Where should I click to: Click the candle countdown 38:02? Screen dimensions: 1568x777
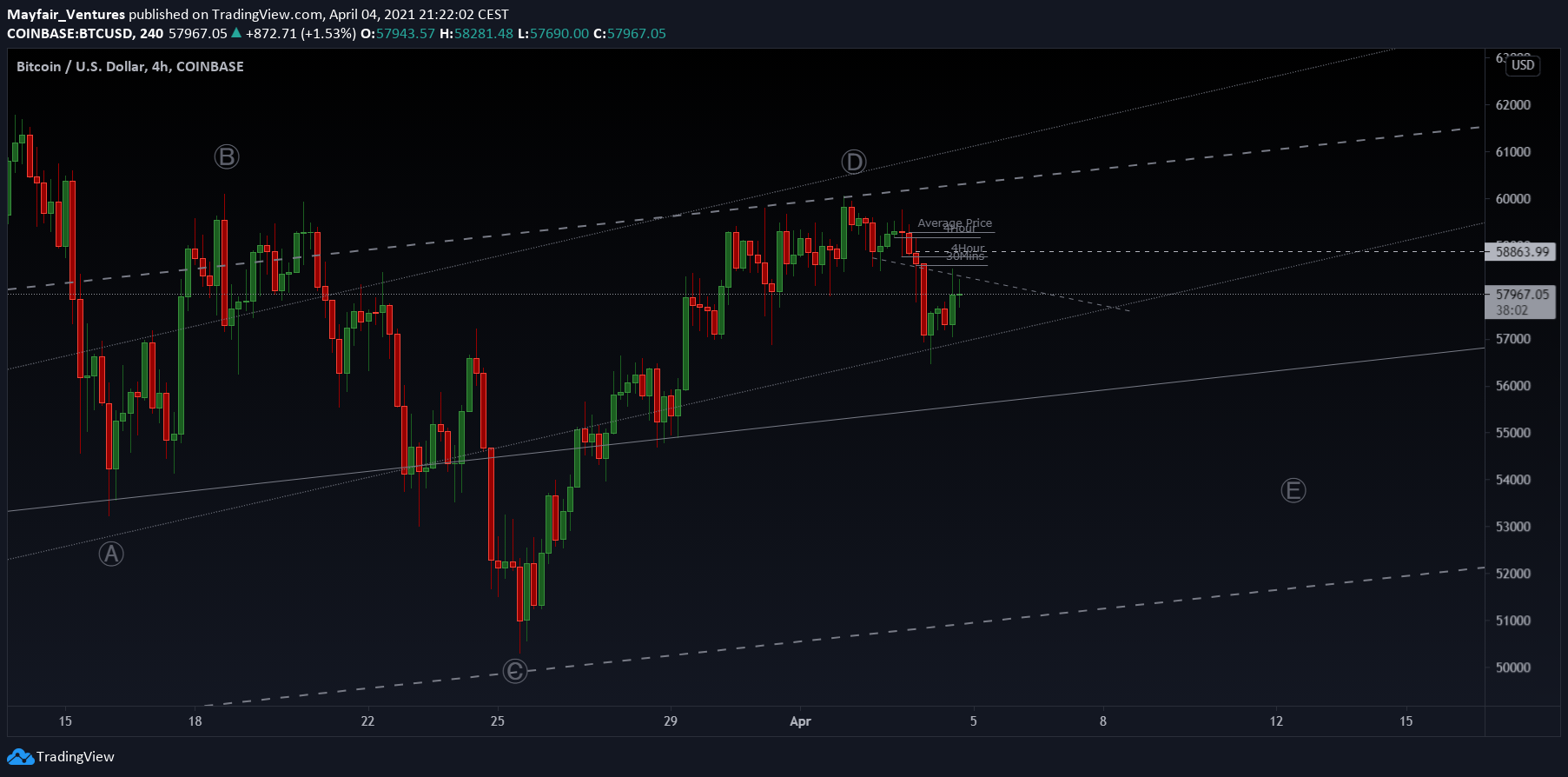pos(1512,310)
